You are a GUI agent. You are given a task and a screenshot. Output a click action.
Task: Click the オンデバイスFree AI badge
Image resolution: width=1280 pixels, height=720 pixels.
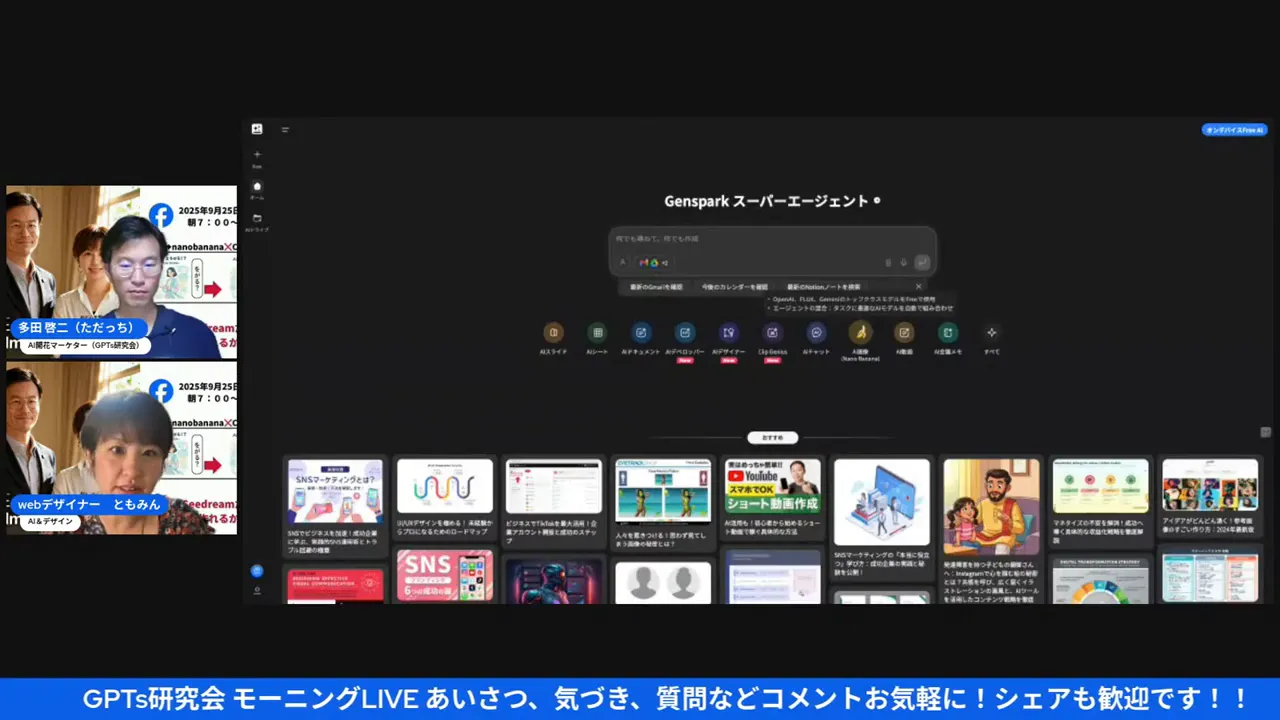point(1234,130)
